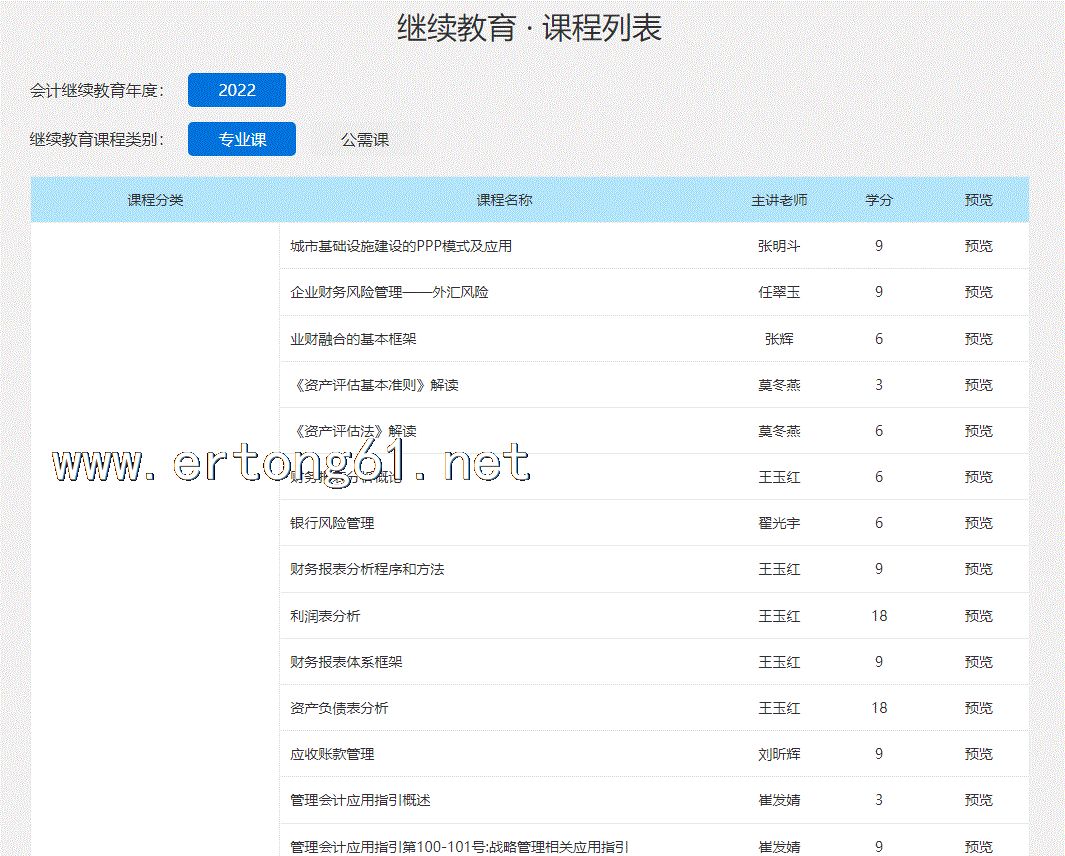Screen dimensions: 1065x856
Task: Select the 2022 education year button
Action: (x=237, y=90)
